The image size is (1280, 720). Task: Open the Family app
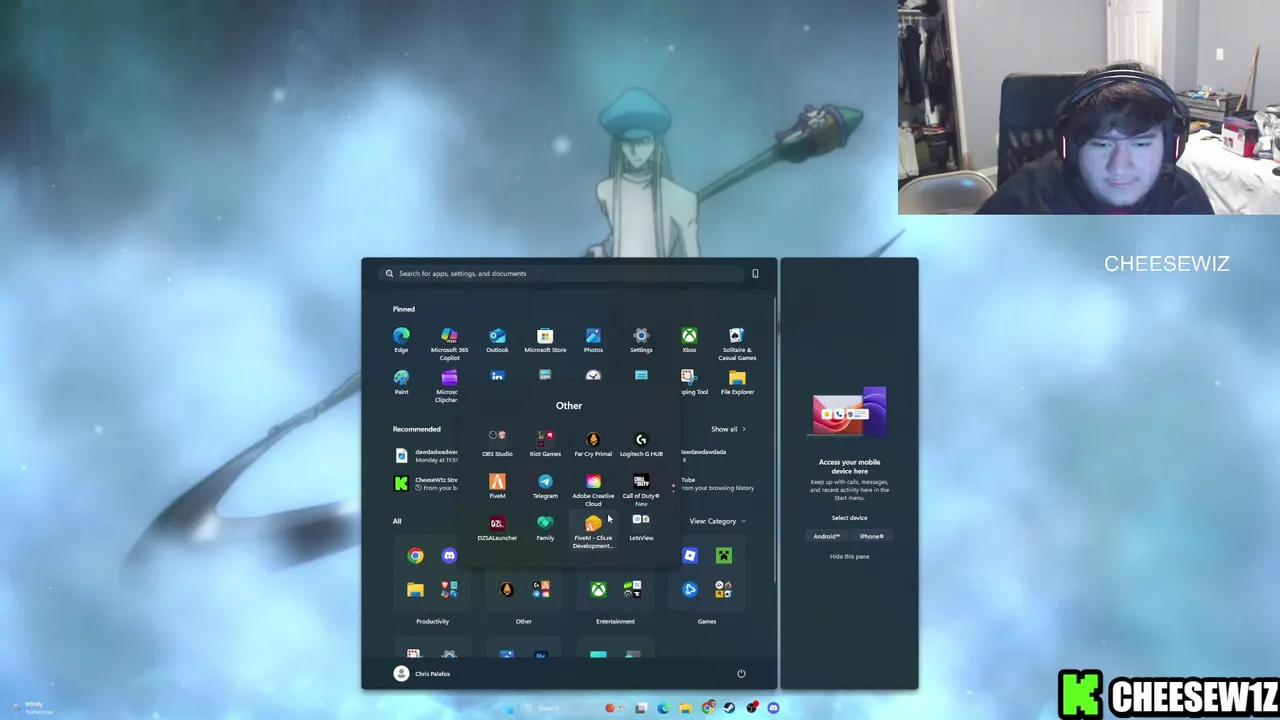click(x=545, y=528)
